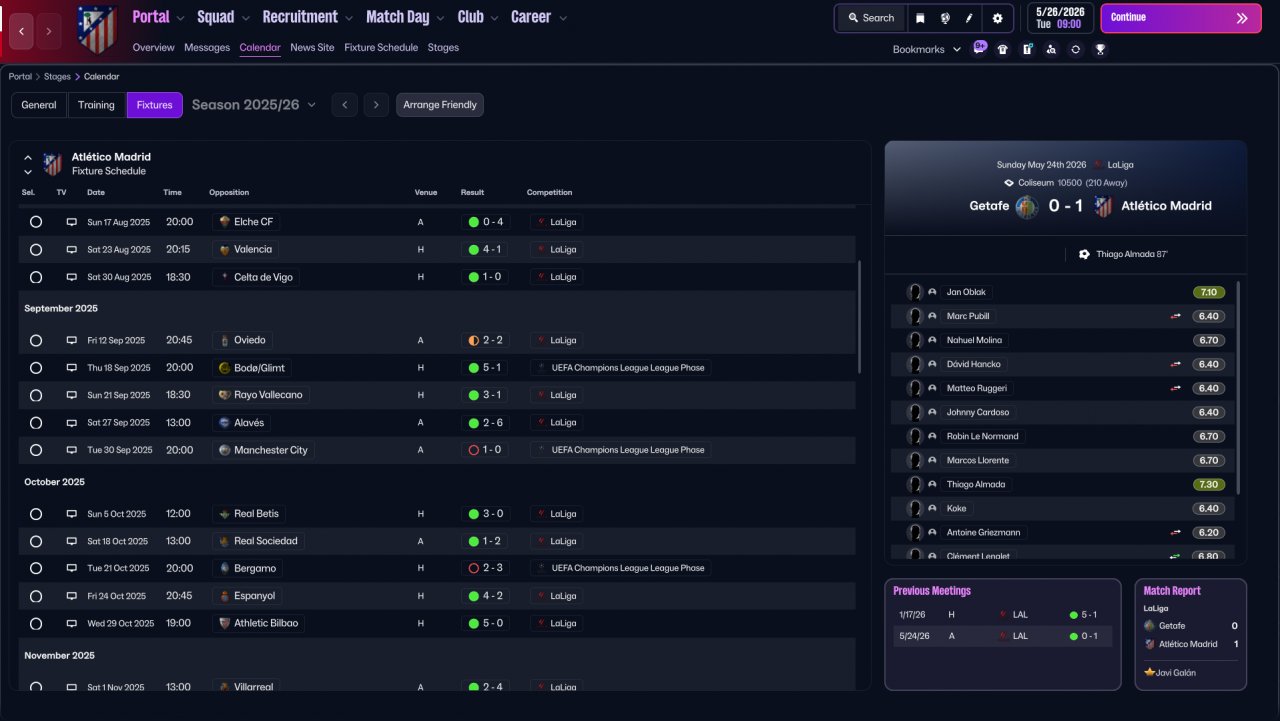Screen dimensions: 1280x721
Task: Click the Stages breadcrumb link
Action: pos(57,77)
